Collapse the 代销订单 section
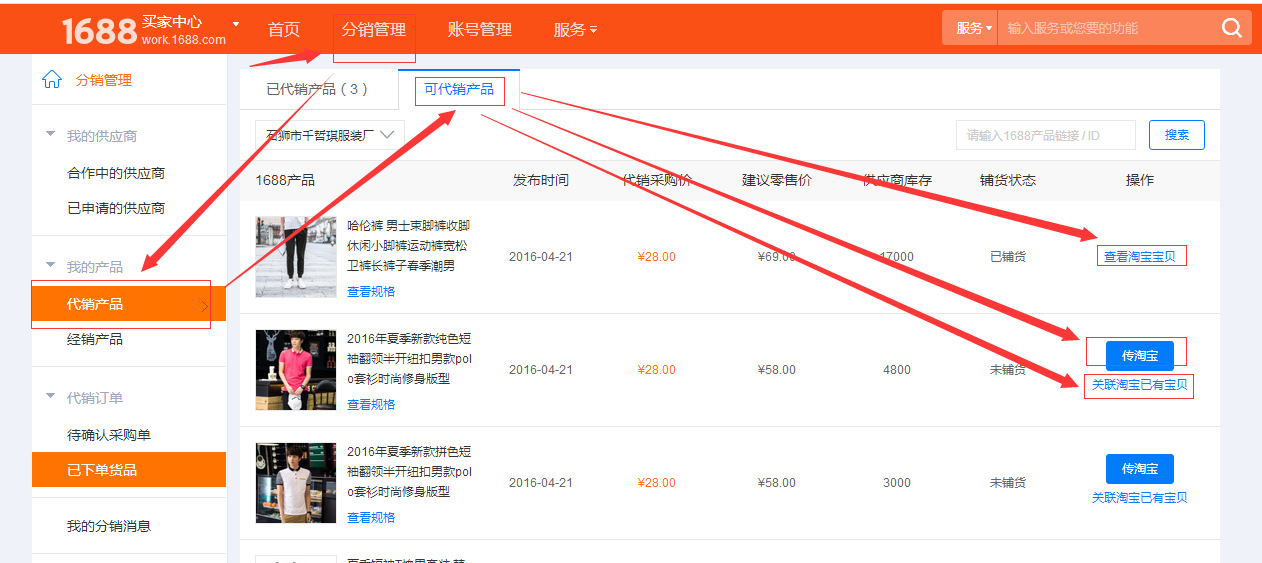This screenshot has height=563, width=1262. tap(51, 396)
